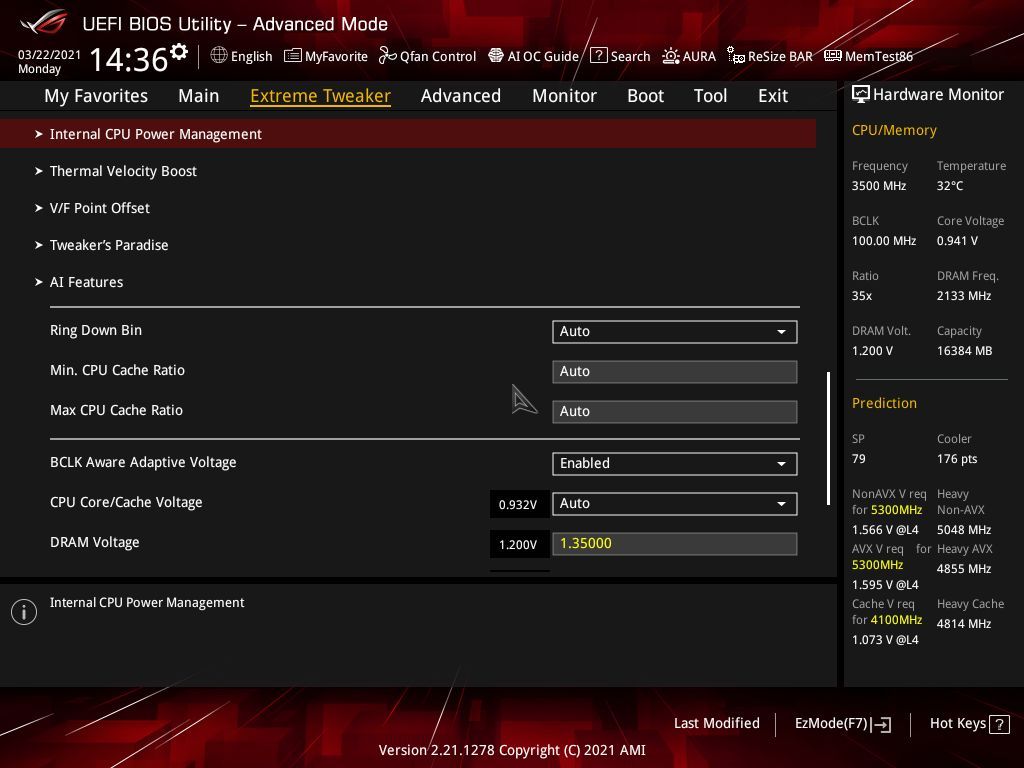Image resolution: width=1024 pixels, height=768 pixels.
Task: Open the Monitor tab
Action: [x=564, y=96]
